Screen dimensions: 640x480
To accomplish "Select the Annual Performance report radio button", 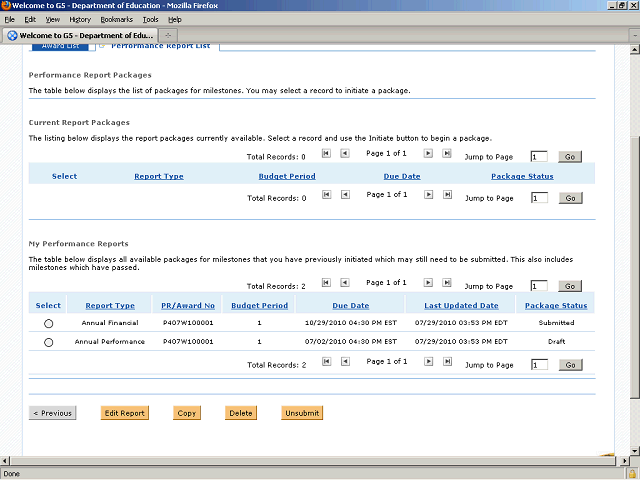I will 48,342.
